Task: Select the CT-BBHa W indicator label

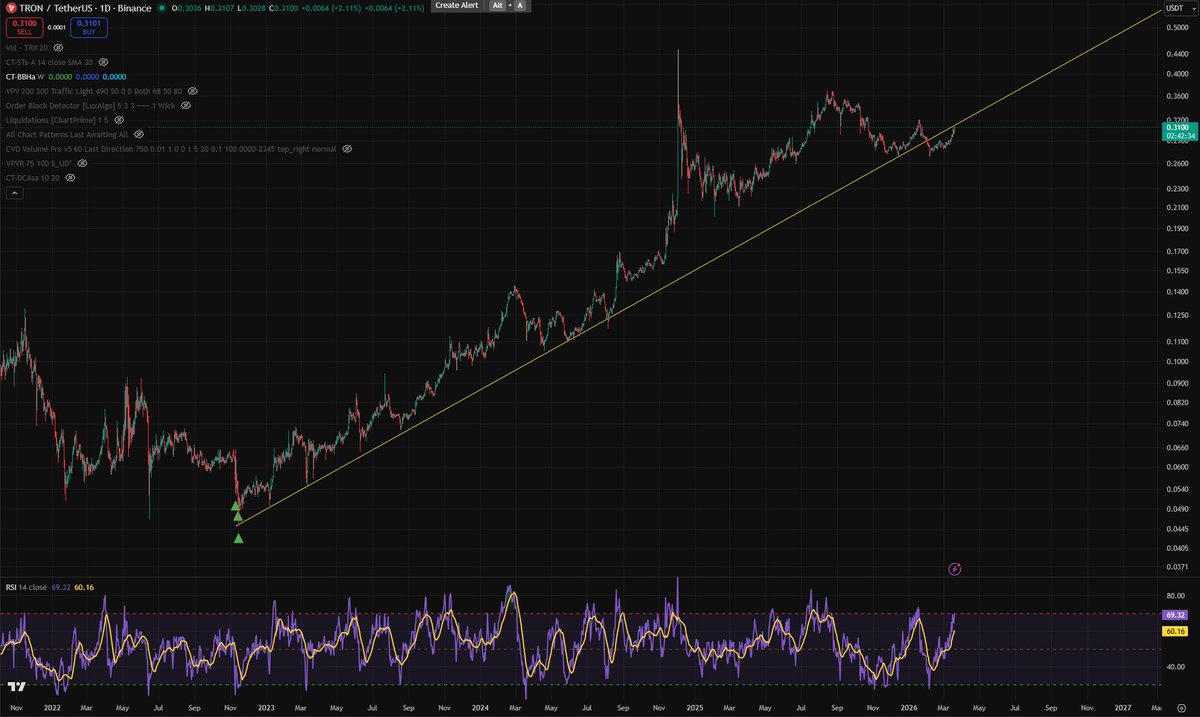Action: coord(24,76)
